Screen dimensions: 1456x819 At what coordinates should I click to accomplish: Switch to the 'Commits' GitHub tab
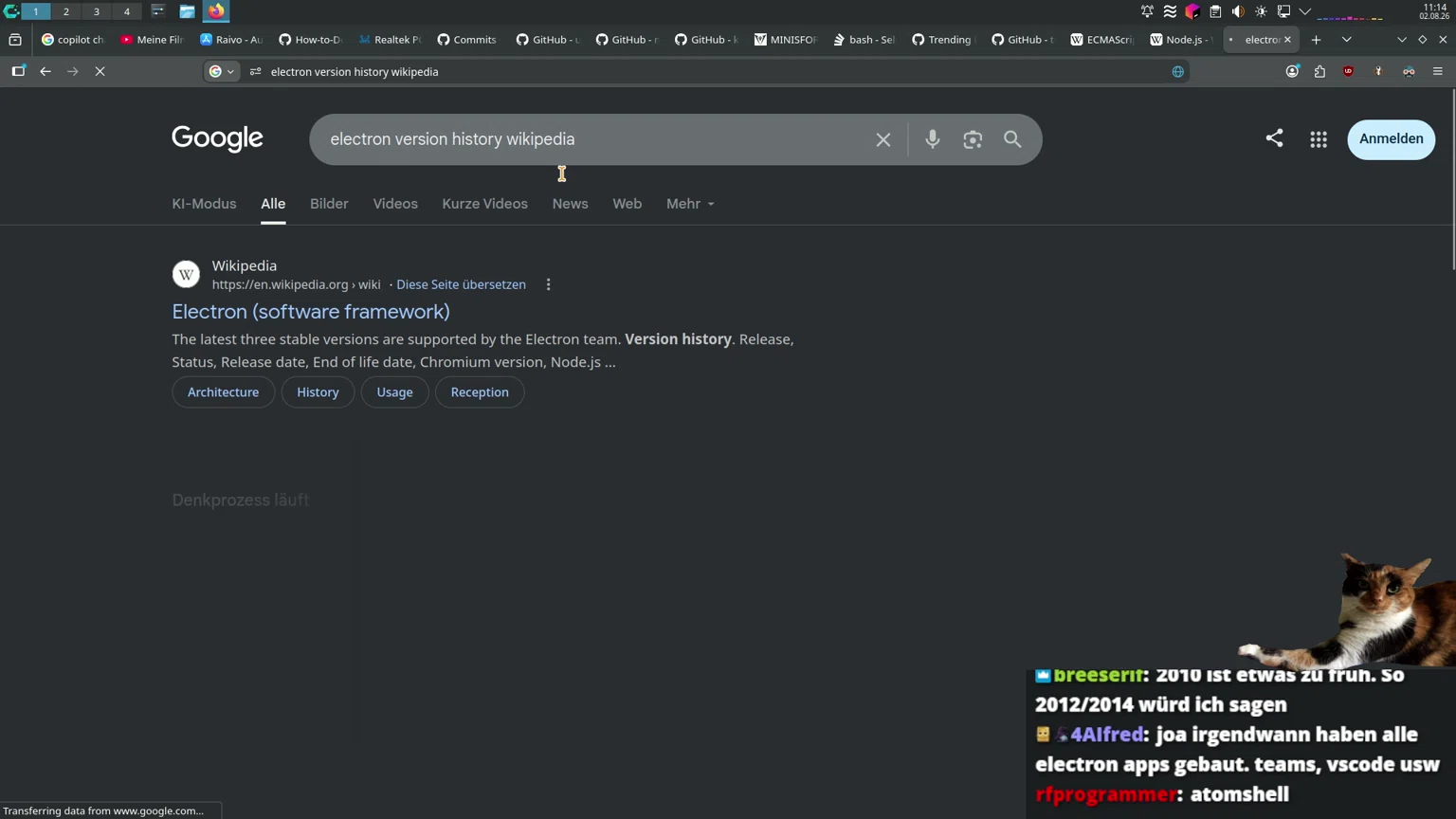pos(468,40)
